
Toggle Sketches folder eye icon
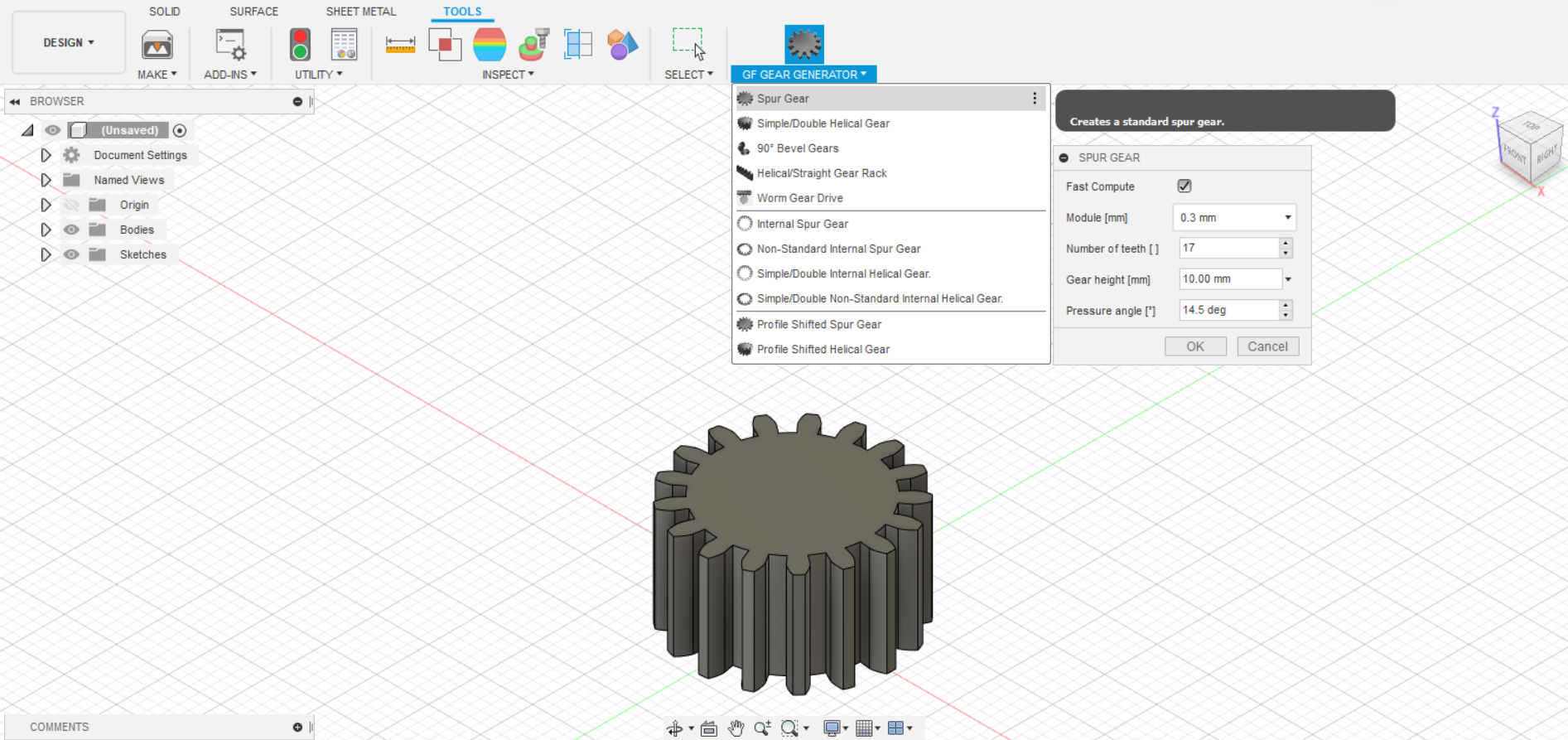[x=72, y=254]
